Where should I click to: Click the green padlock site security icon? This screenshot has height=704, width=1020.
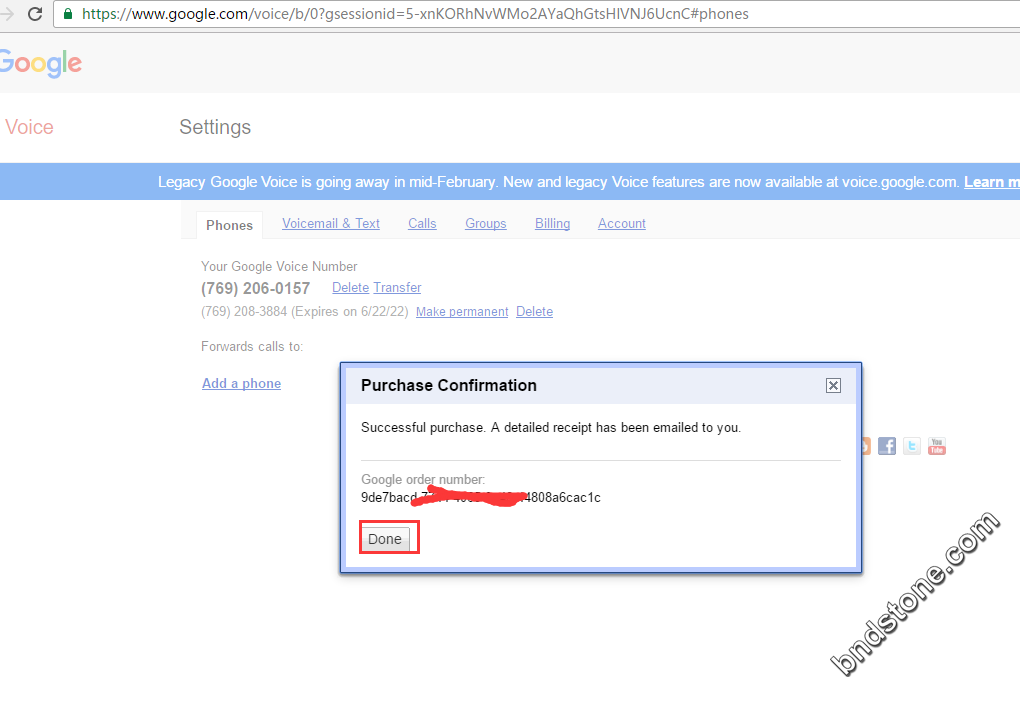pos(68,14)
